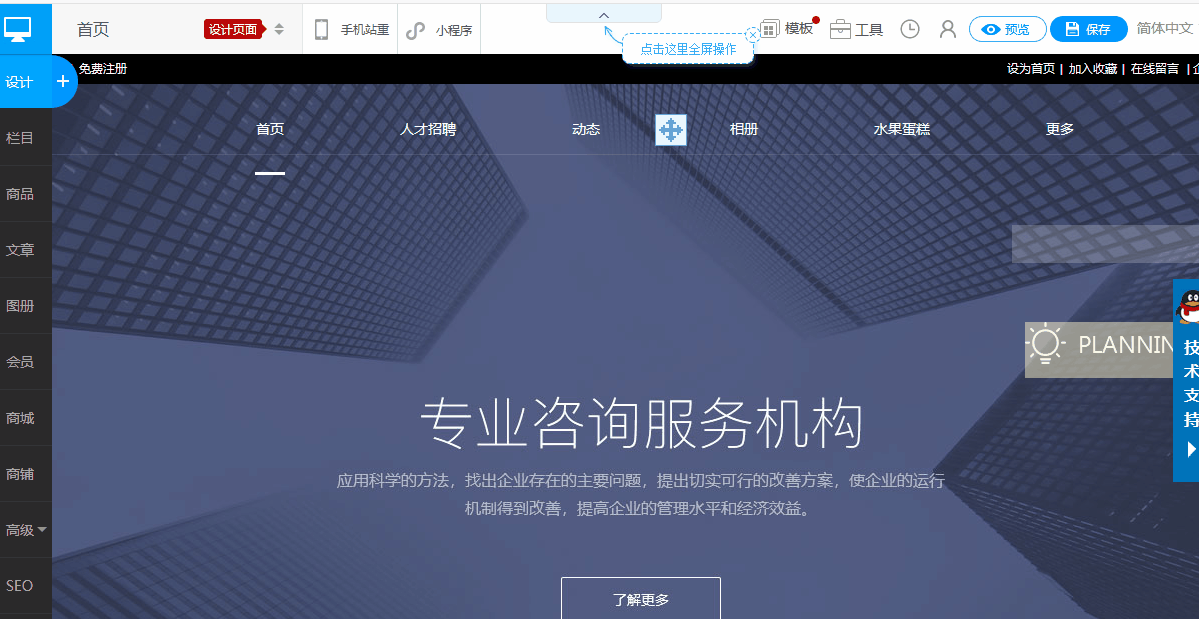Click the 保存 save button

click(x=1088, y=29)
